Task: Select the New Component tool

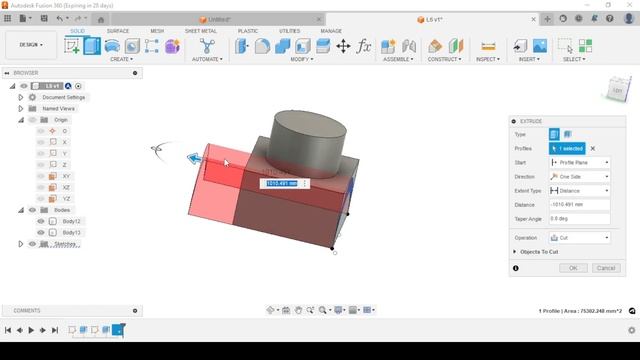Action: [388, 46]
